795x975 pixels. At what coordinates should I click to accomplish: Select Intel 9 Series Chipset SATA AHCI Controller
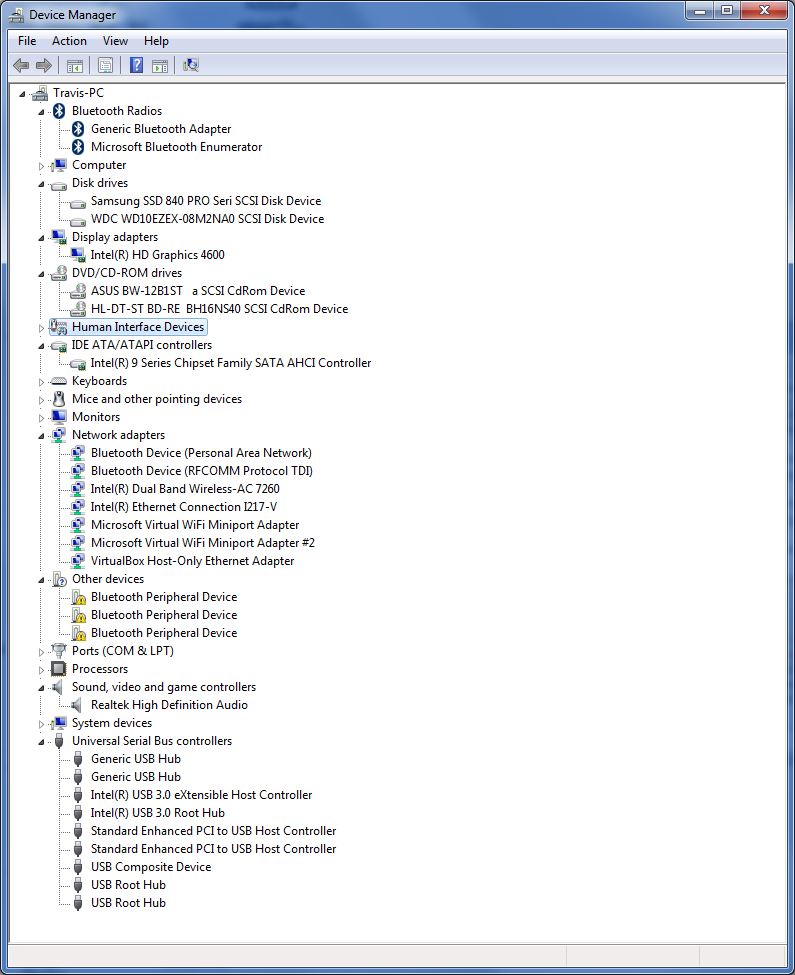pos(231,363)
